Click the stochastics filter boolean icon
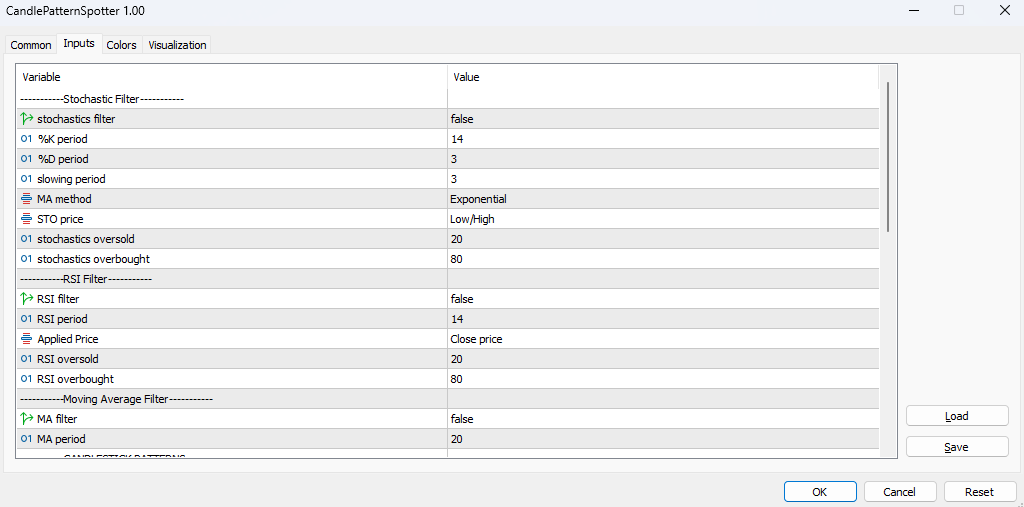Screen dimensions: 1024x507 tap(26, 119)
